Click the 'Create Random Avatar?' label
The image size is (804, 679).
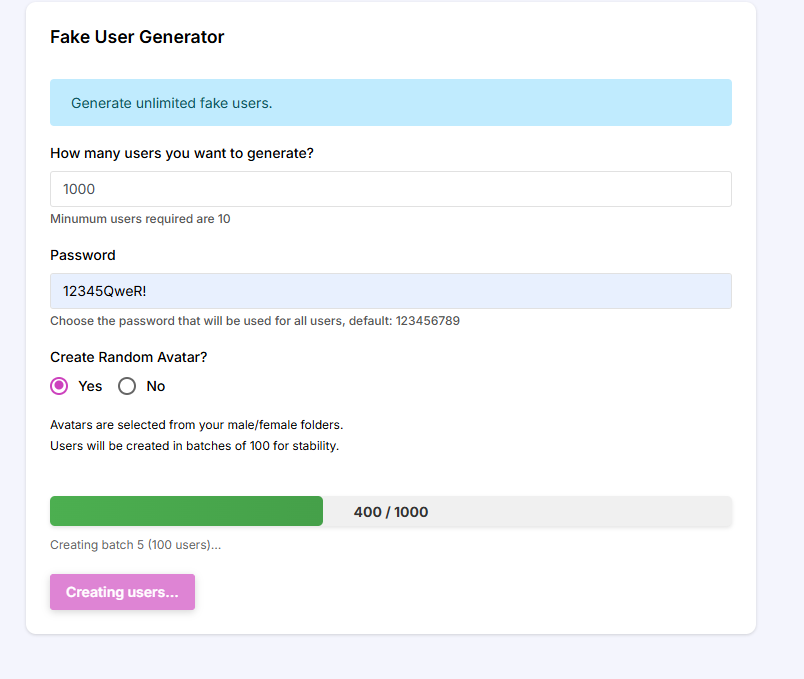tap(127, 357)
